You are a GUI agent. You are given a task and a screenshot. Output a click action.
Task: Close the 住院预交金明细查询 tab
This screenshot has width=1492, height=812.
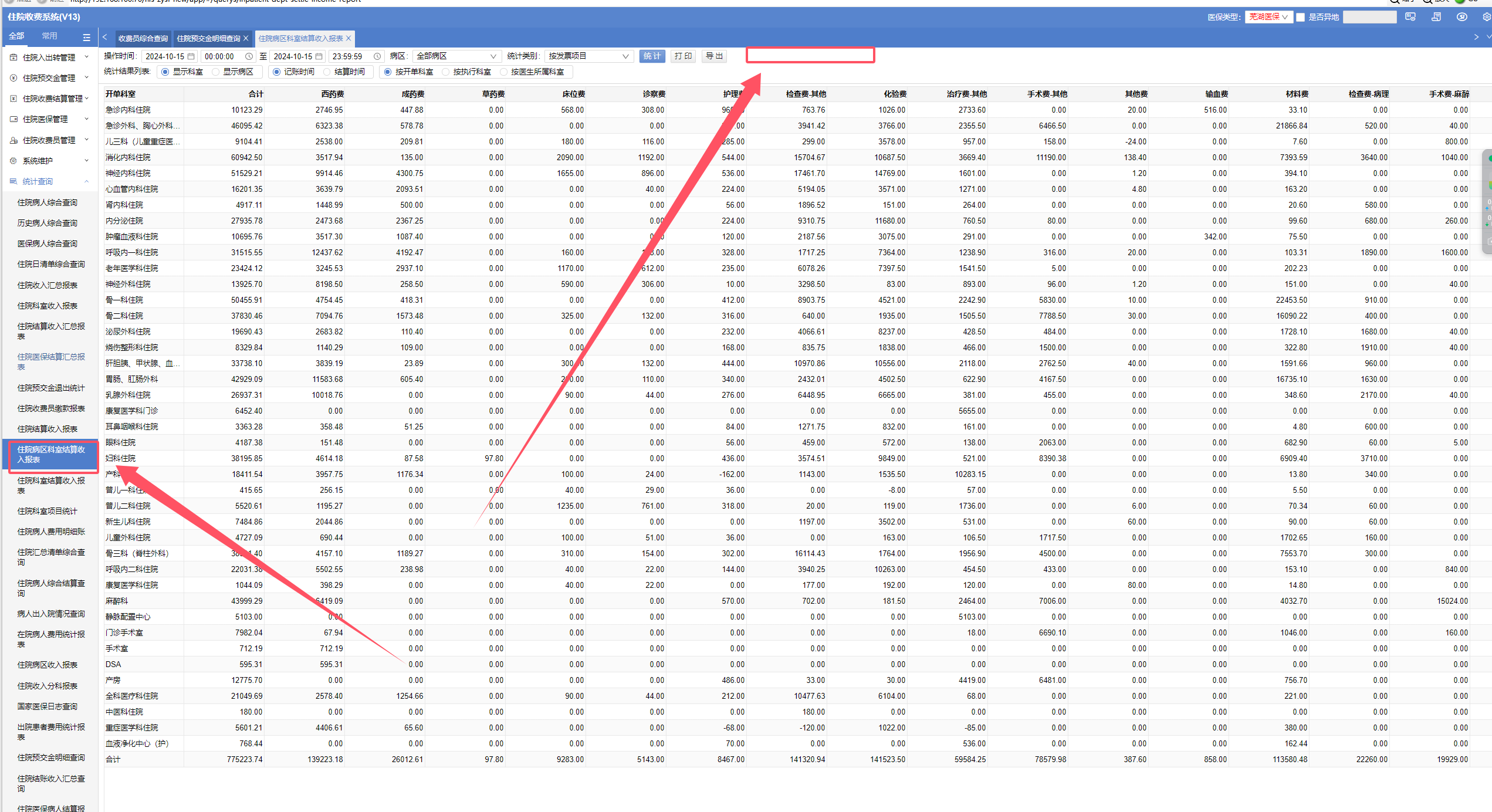point(246,38)
